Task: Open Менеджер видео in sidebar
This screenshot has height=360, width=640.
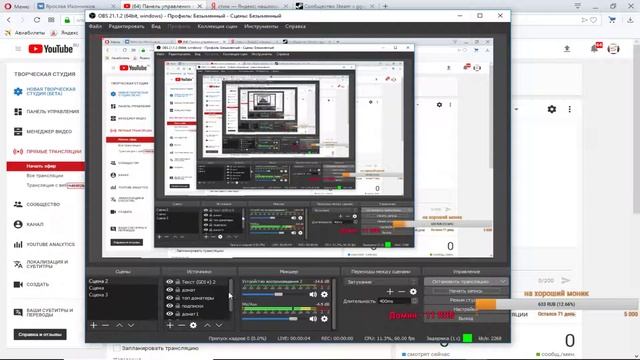Action: coord(49,131)
